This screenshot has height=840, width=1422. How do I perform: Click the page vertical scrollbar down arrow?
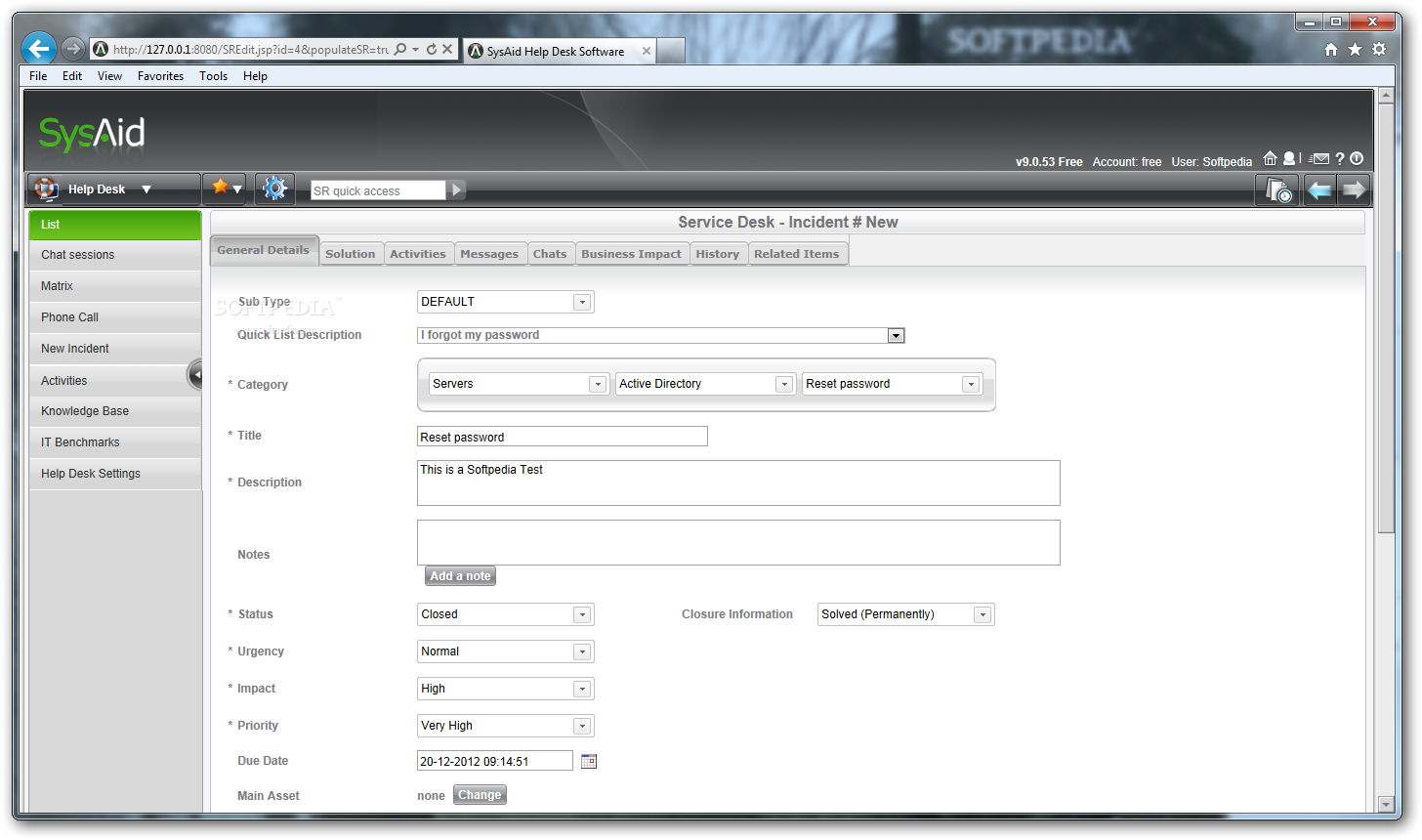pos(1385,805)
